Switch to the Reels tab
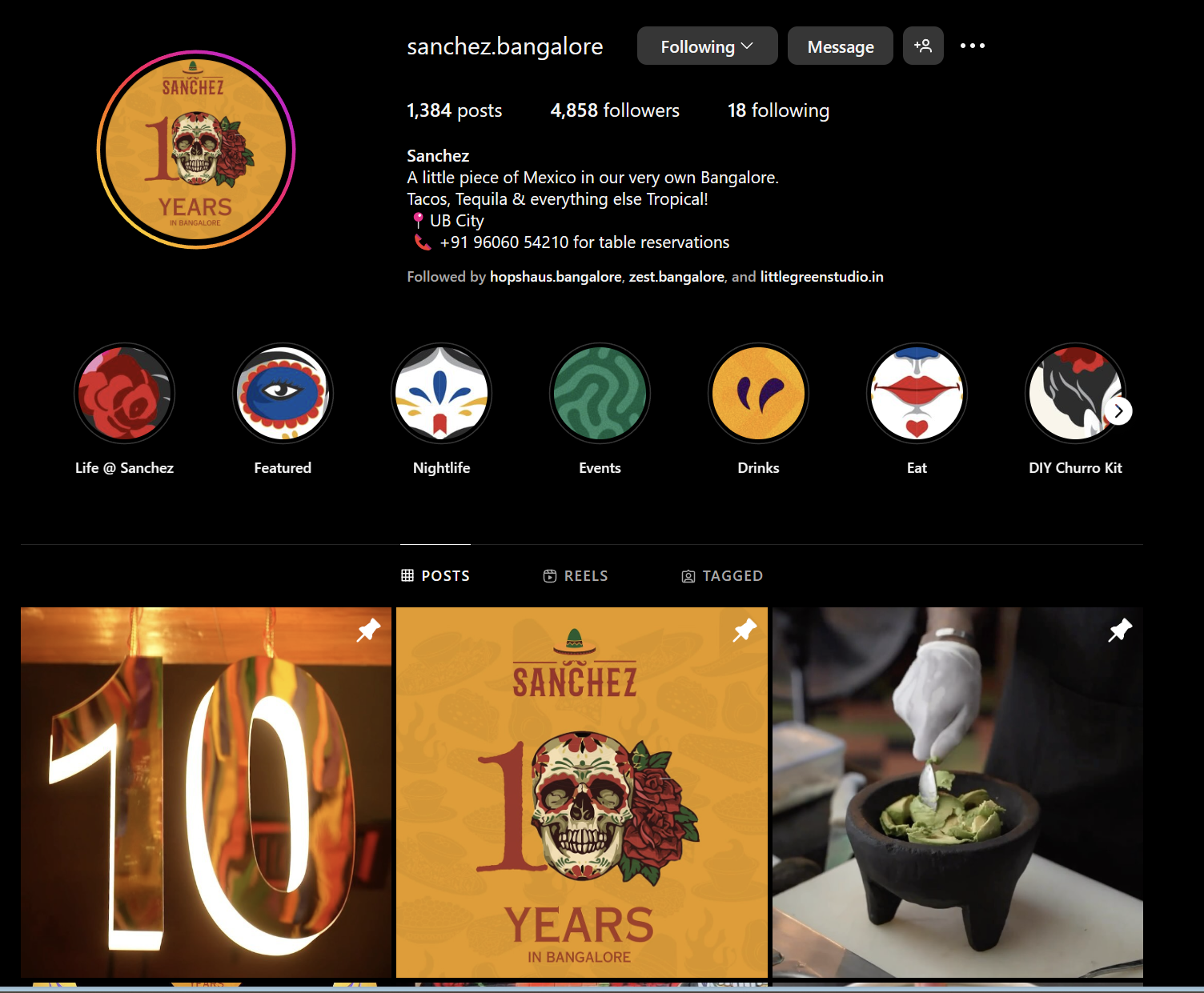The height and width of the screenshot is (993, 1204). (x=576, y=576)
